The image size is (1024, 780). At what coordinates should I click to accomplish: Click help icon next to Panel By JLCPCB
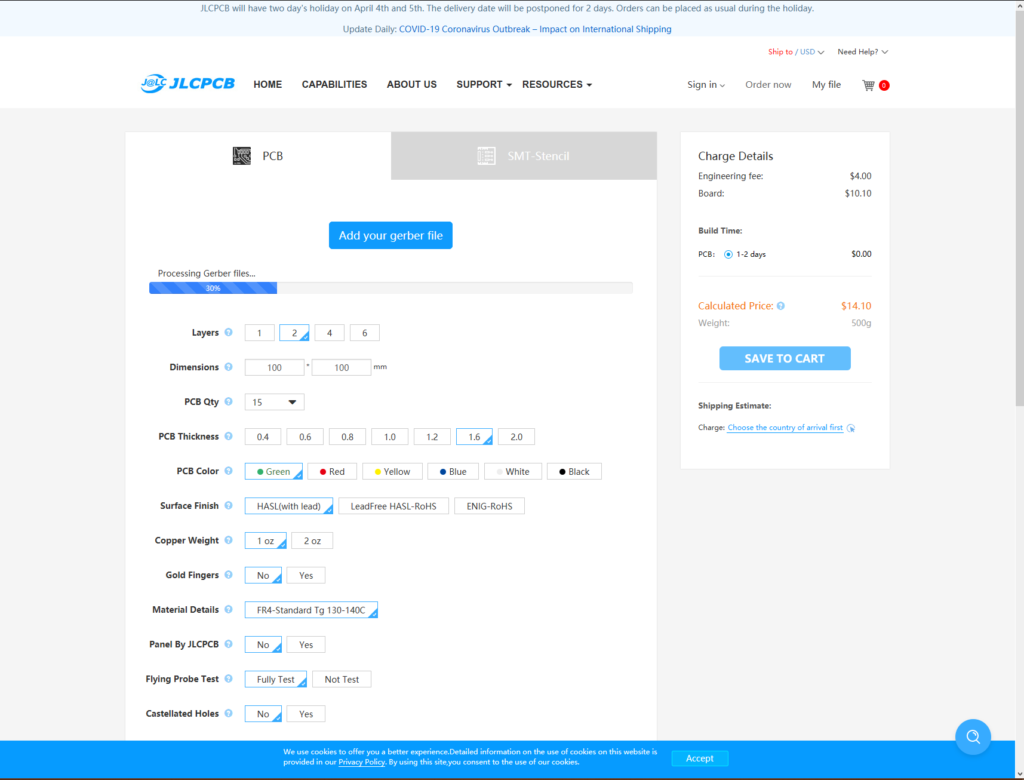pos(229,643)
